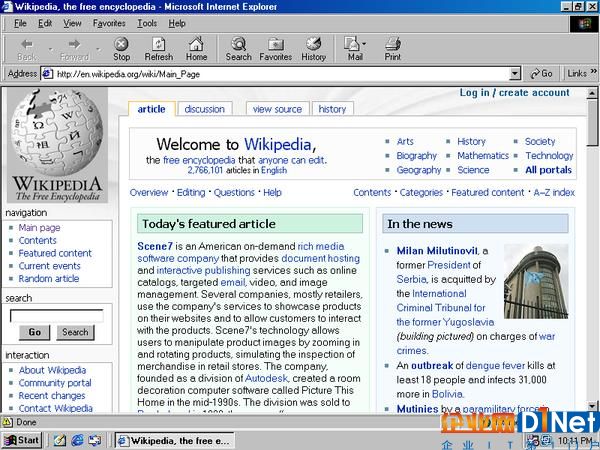Screen dimensions: 600x450
Task: Click the Milan Milutinović news link
Action: (x=437, y=251)
